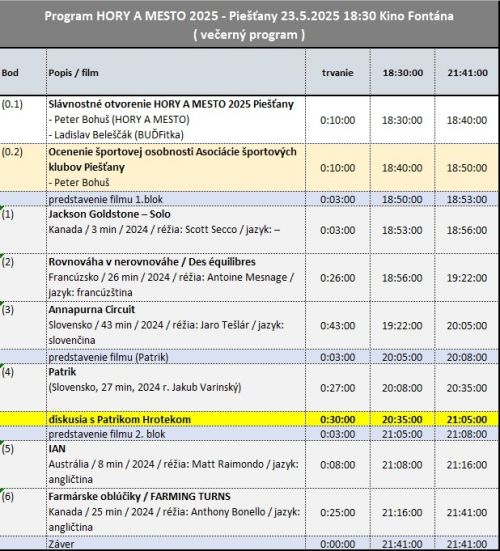Select the duration cell '0:26:00'

[x=338, y=278]
